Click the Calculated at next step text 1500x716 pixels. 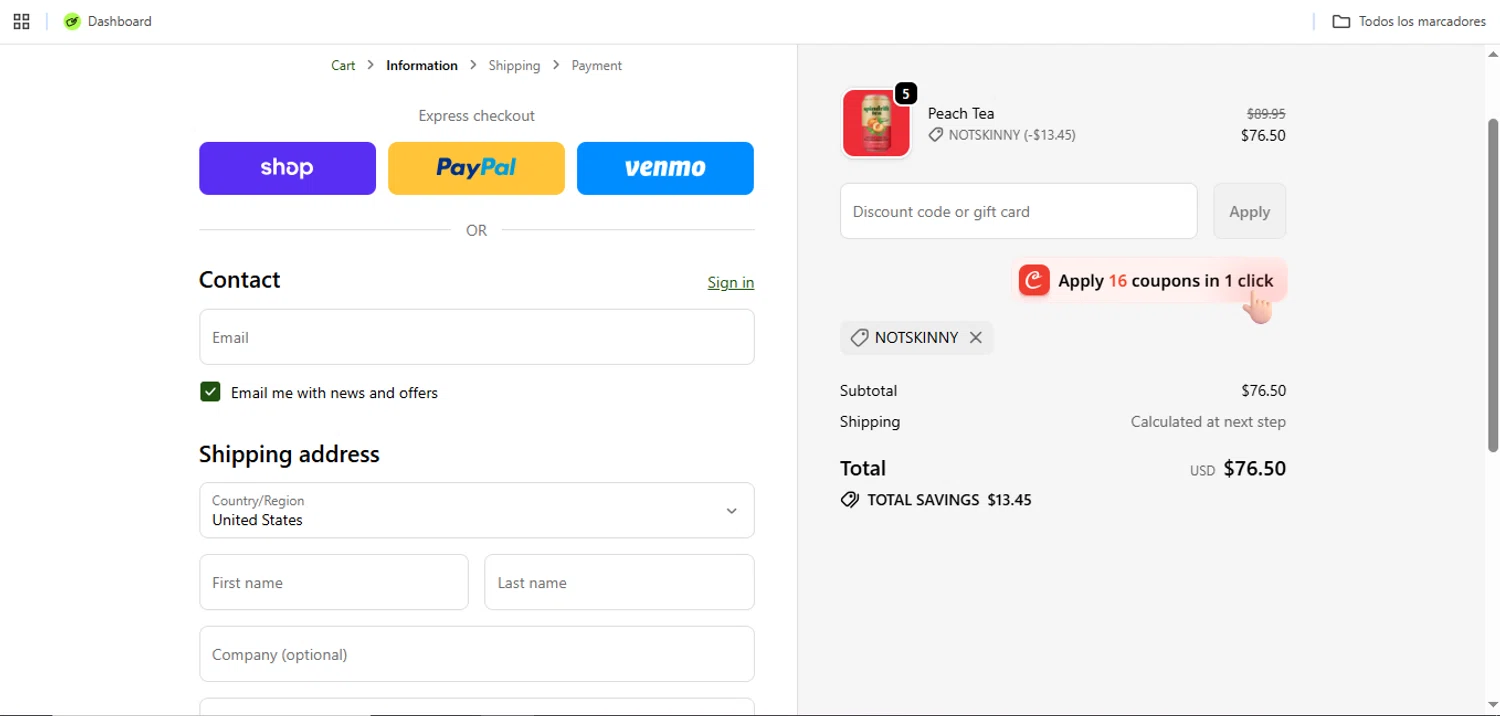1208,422
